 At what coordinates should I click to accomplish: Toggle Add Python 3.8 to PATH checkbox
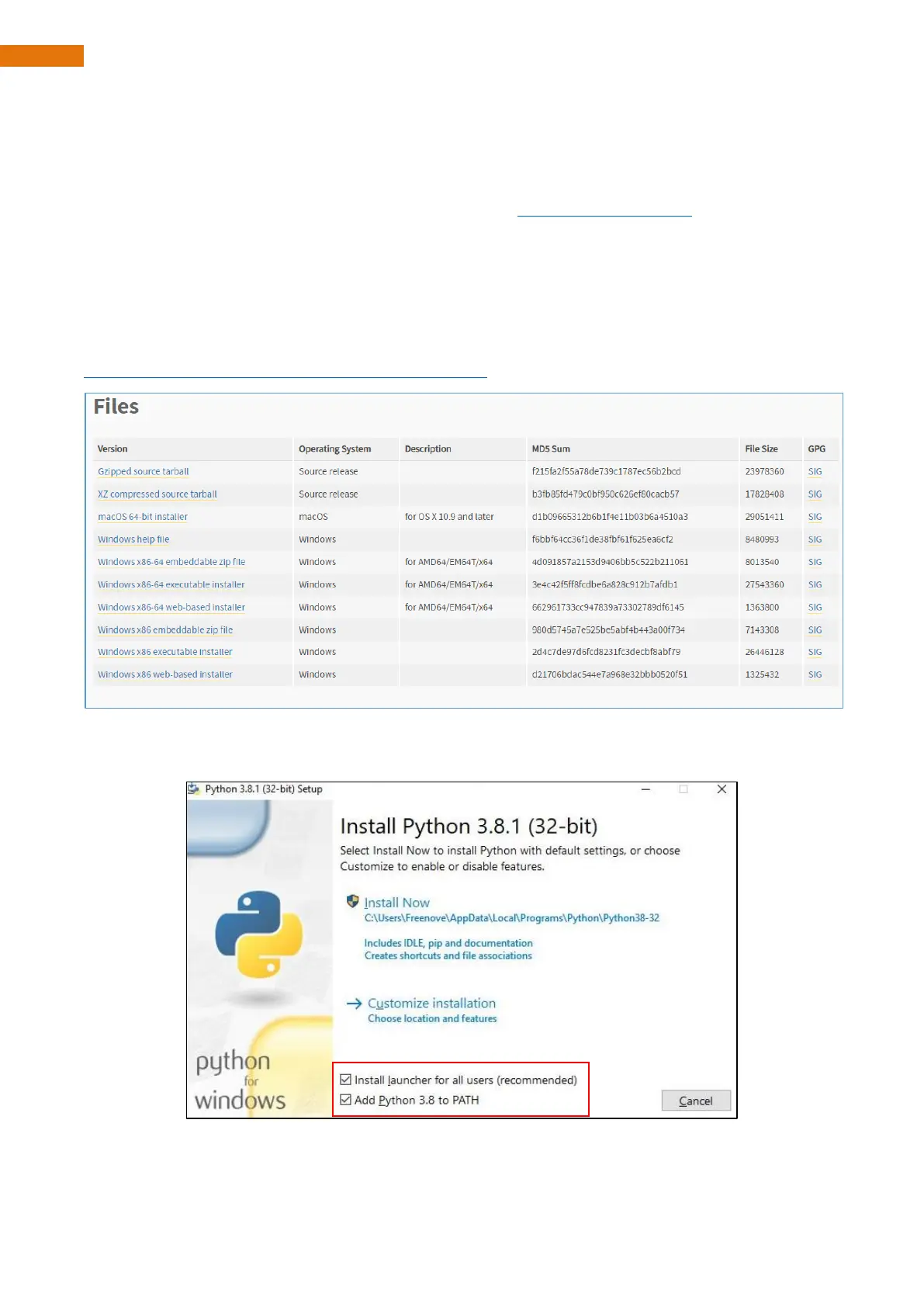coord(346,1100)
